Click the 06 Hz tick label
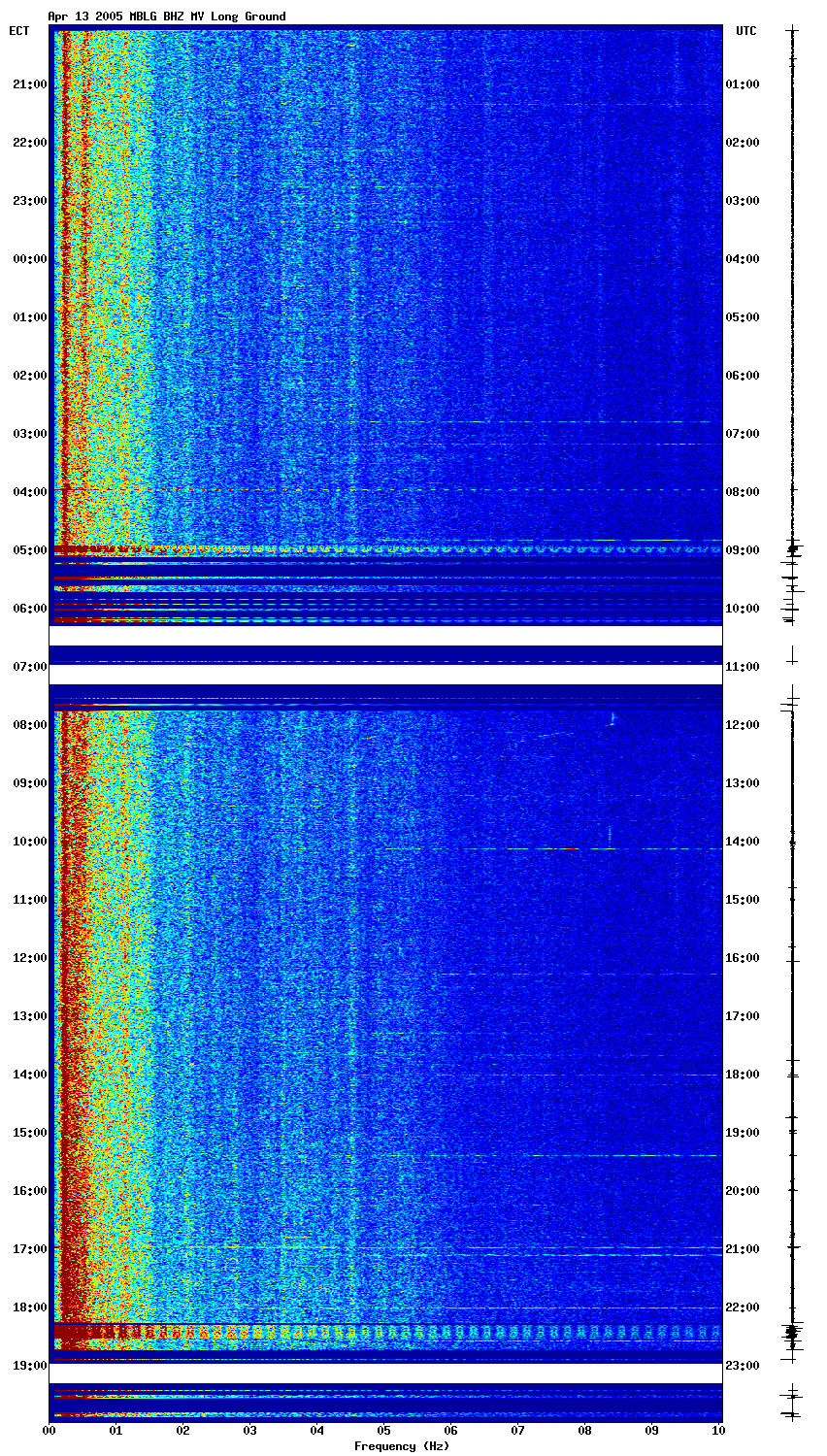Image resolution: width=827 pixels, height=1456 pixels. coord(451,1431)
